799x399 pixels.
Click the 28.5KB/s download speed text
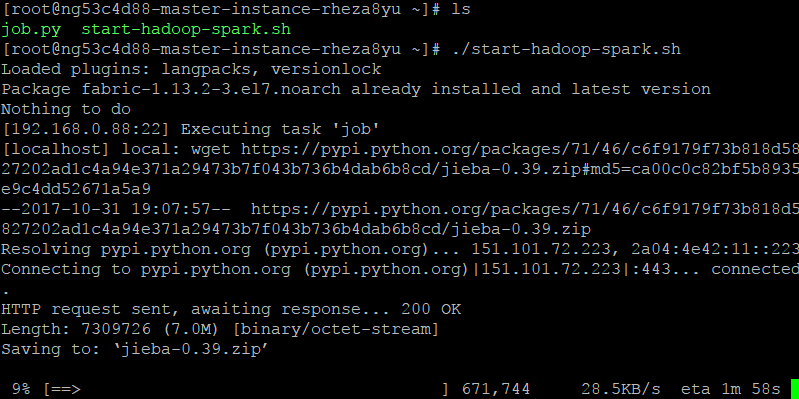pos(621,389)
